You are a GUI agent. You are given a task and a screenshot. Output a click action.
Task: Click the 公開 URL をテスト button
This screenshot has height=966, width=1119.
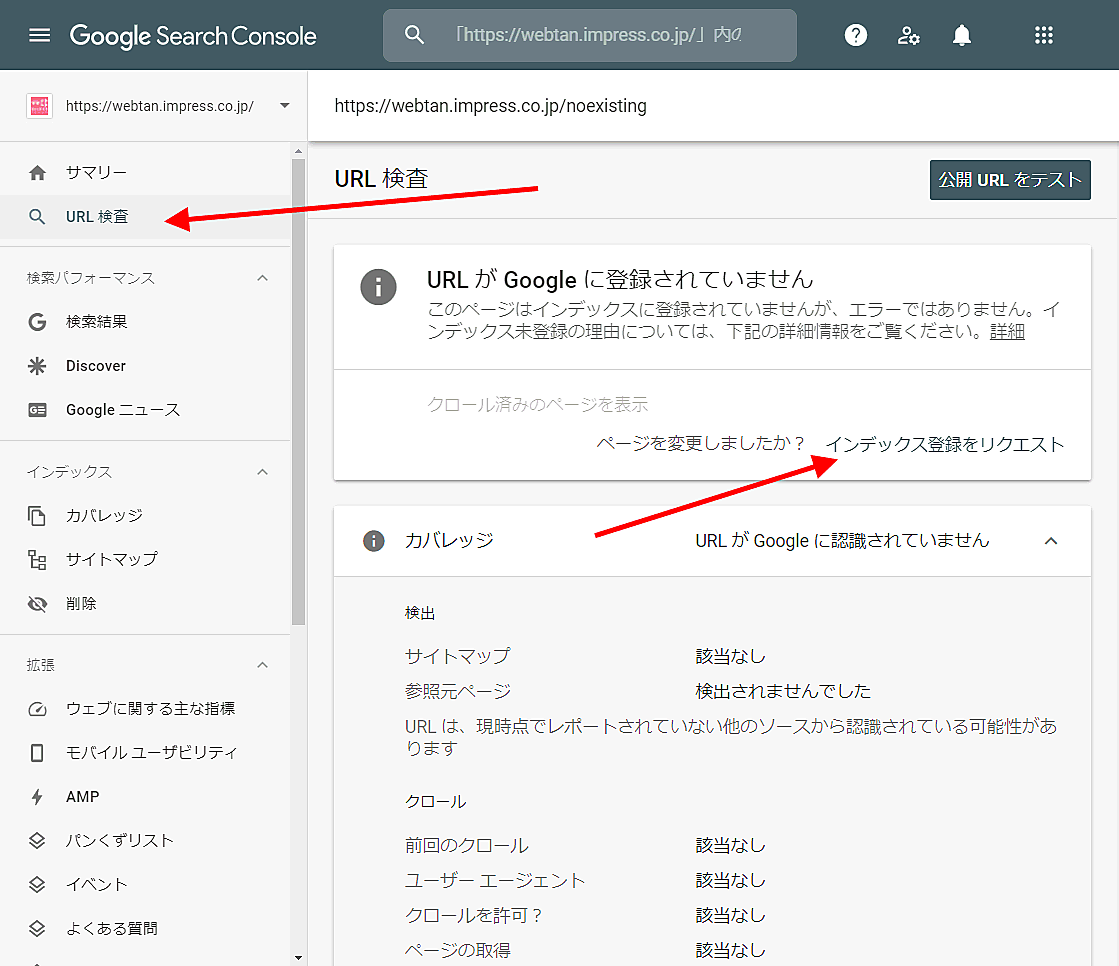(x=1010, y=180)
